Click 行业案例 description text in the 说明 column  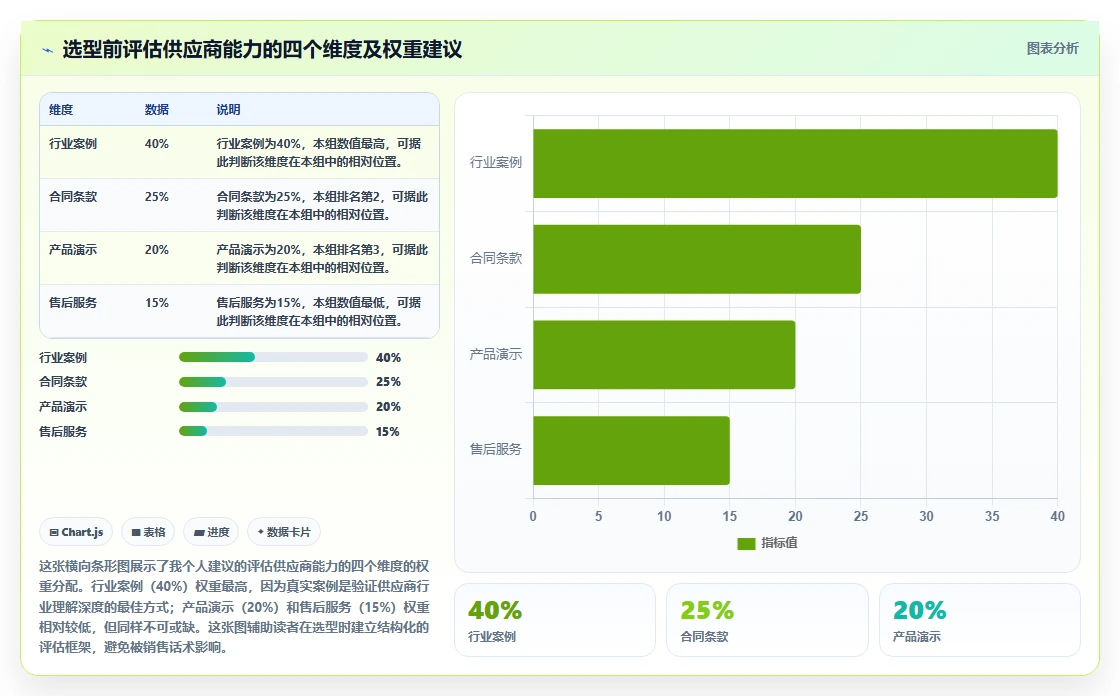click(x=319, y=152)
